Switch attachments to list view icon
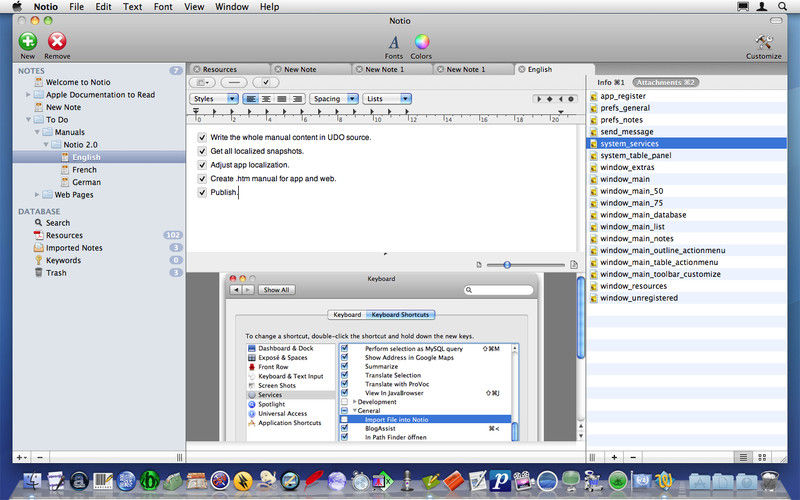 [x=743, y=458]
